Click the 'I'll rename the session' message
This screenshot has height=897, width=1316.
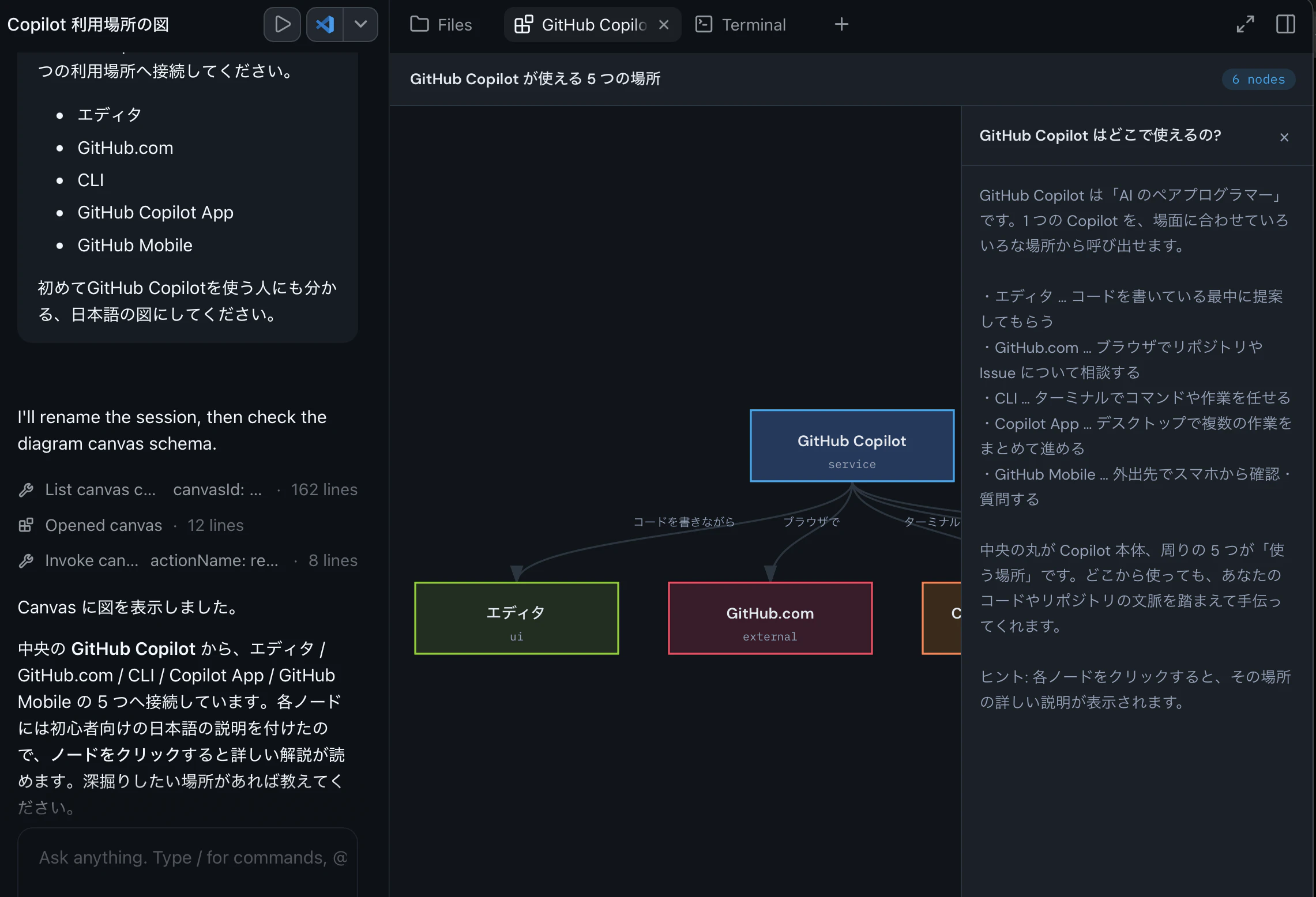[172, 430]
